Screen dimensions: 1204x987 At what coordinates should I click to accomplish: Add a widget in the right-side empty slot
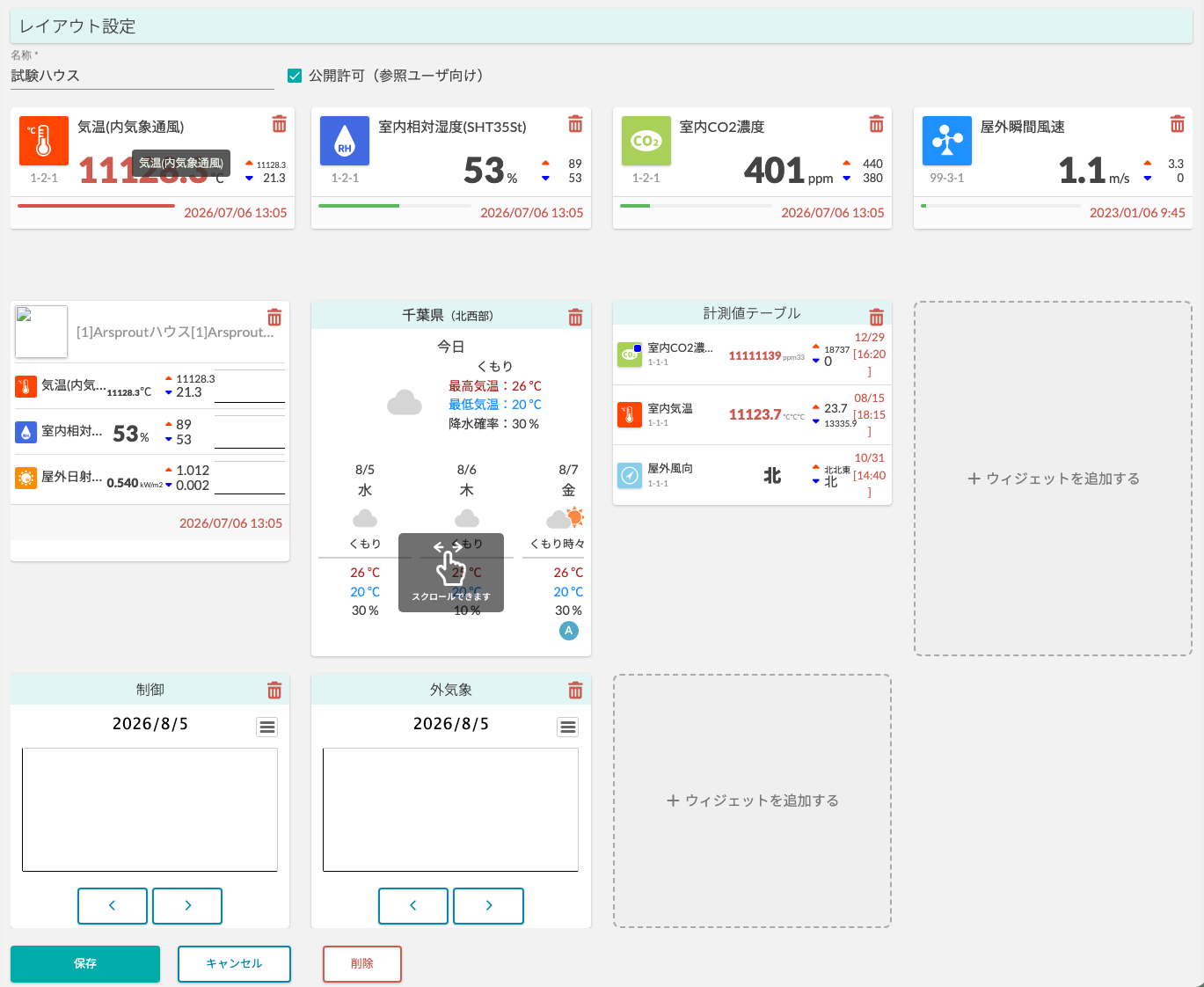(1053, 479)
